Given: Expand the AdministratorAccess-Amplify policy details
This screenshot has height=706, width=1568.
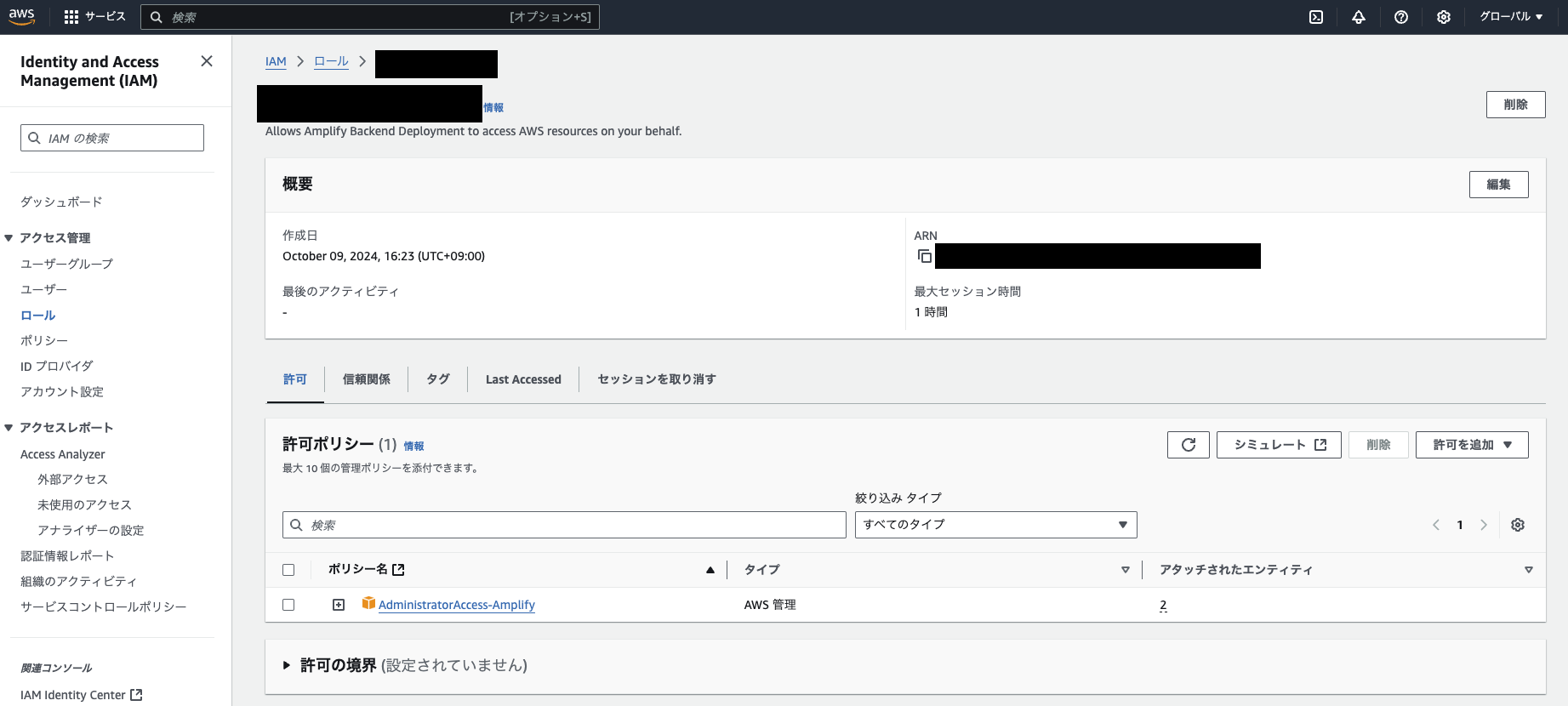Looking at the screenshot, I should click(339, 605).
